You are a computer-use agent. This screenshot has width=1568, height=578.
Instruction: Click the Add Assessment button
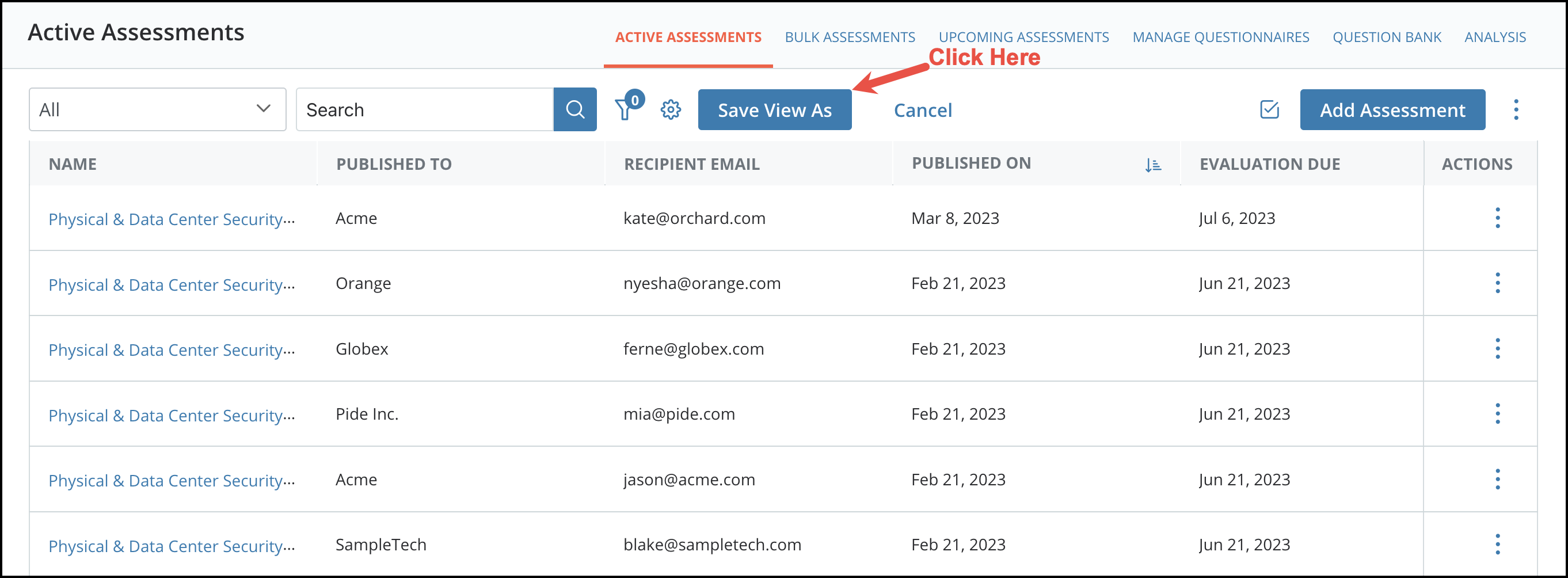1392,109
